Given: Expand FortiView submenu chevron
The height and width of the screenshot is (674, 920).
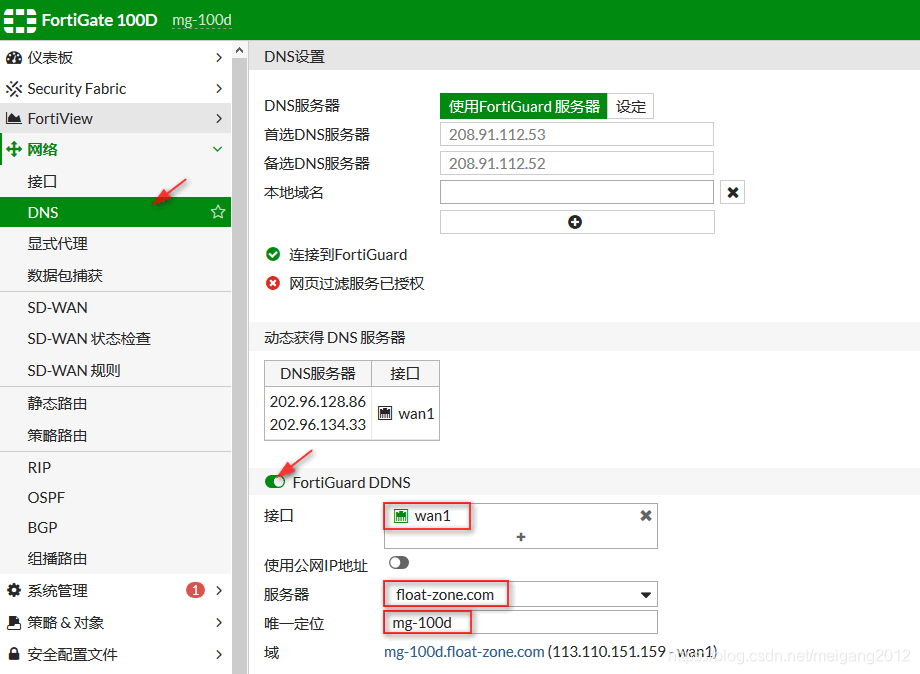Looking at the screenshot, I should pos(219,118).
